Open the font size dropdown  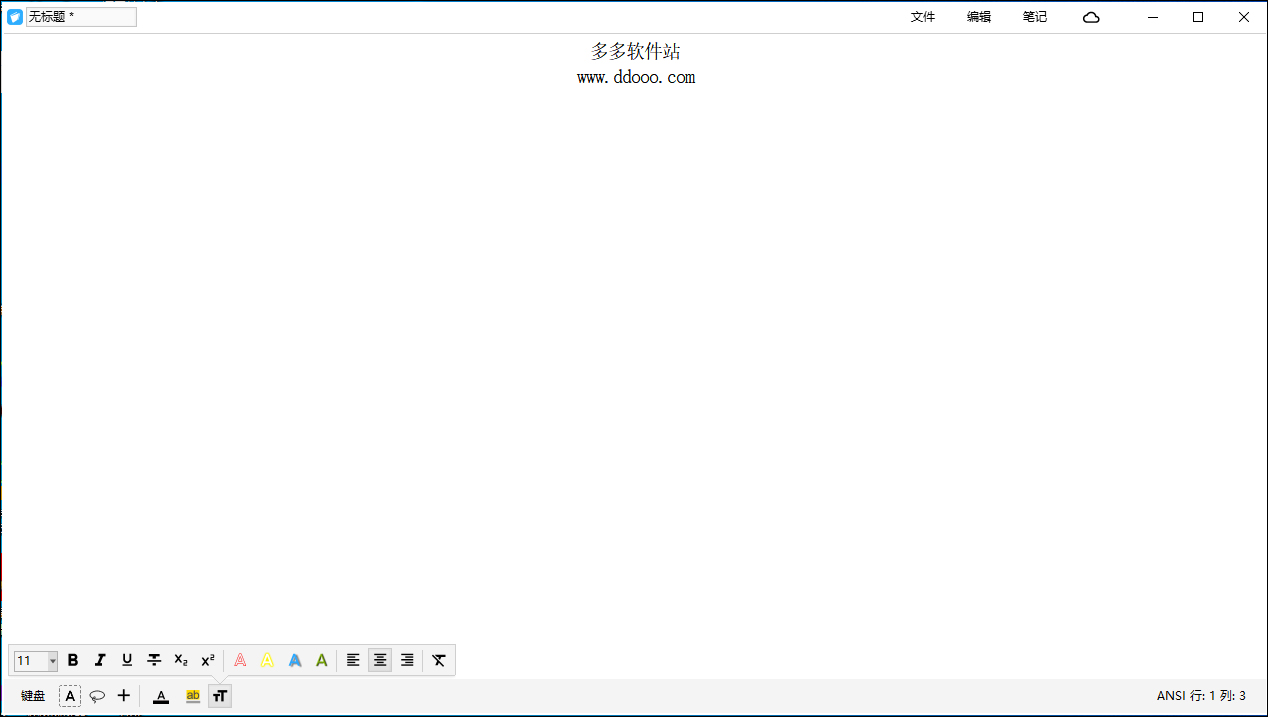53,660
